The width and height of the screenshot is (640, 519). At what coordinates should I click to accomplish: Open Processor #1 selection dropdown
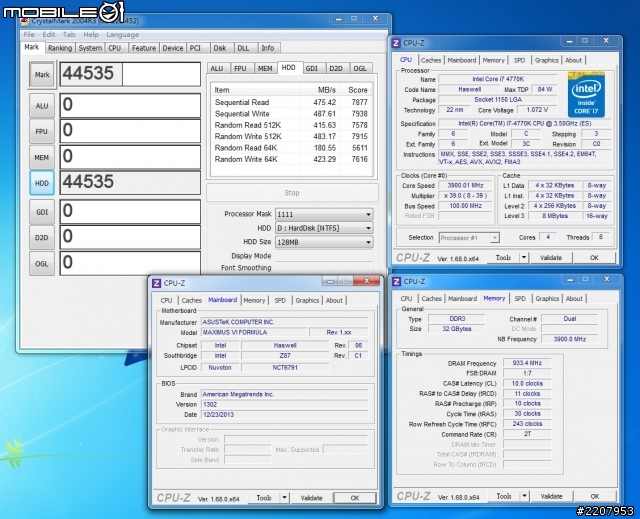click(469, 238)
